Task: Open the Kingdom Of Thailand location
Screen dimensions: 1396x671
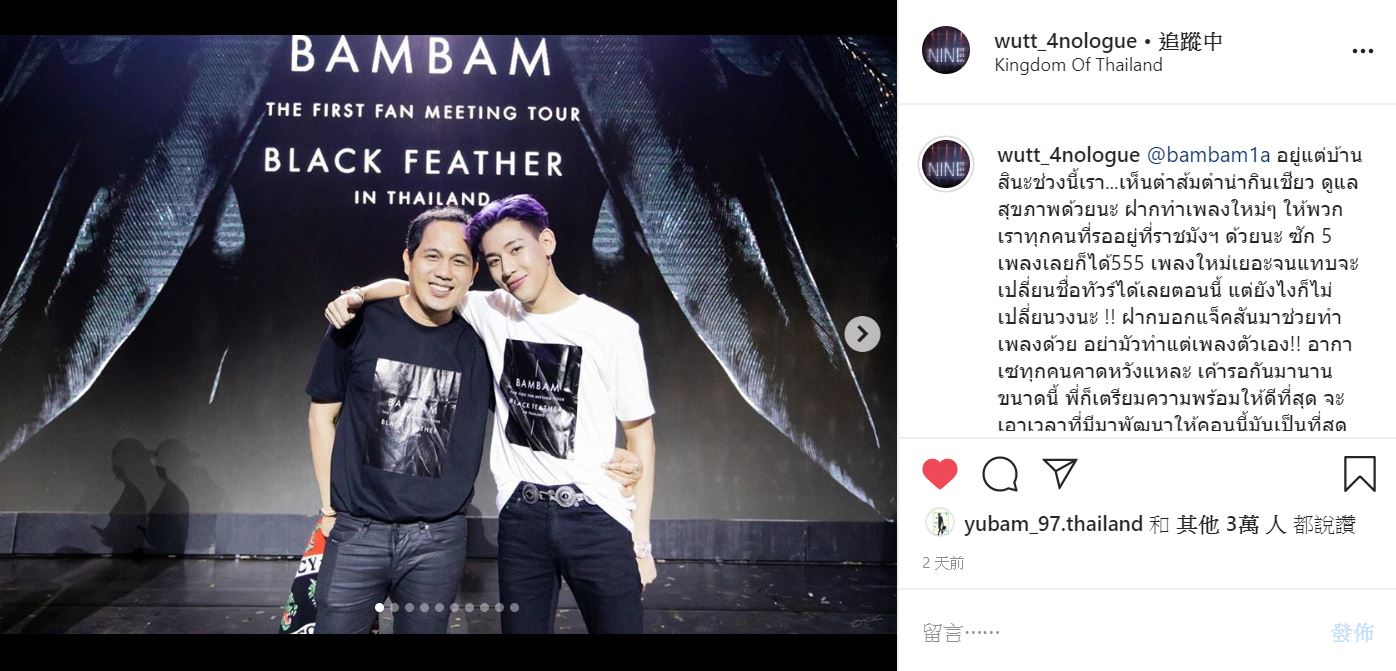Action: tap(1078, 65)
